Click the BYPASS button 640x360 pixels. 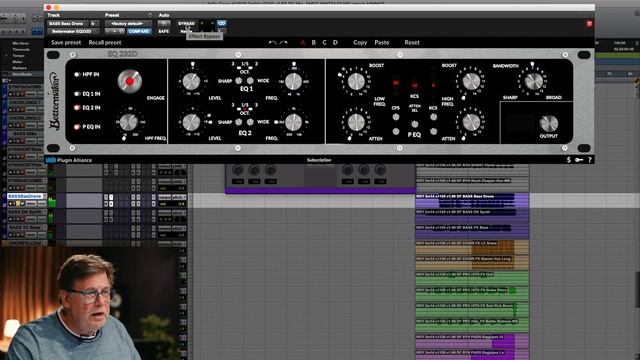click(x=186, y=24)
